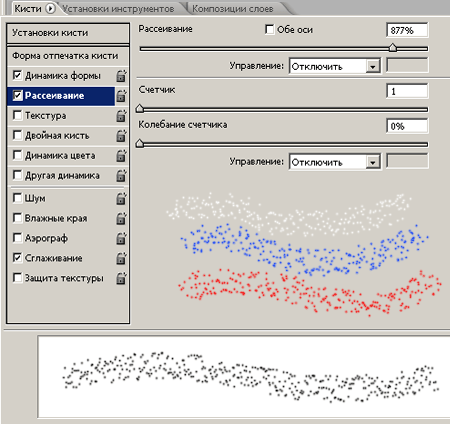The image size is (450, 425).
Task: Toggle lock icon next to Рассеивание
Action: [x=121, y=96]
